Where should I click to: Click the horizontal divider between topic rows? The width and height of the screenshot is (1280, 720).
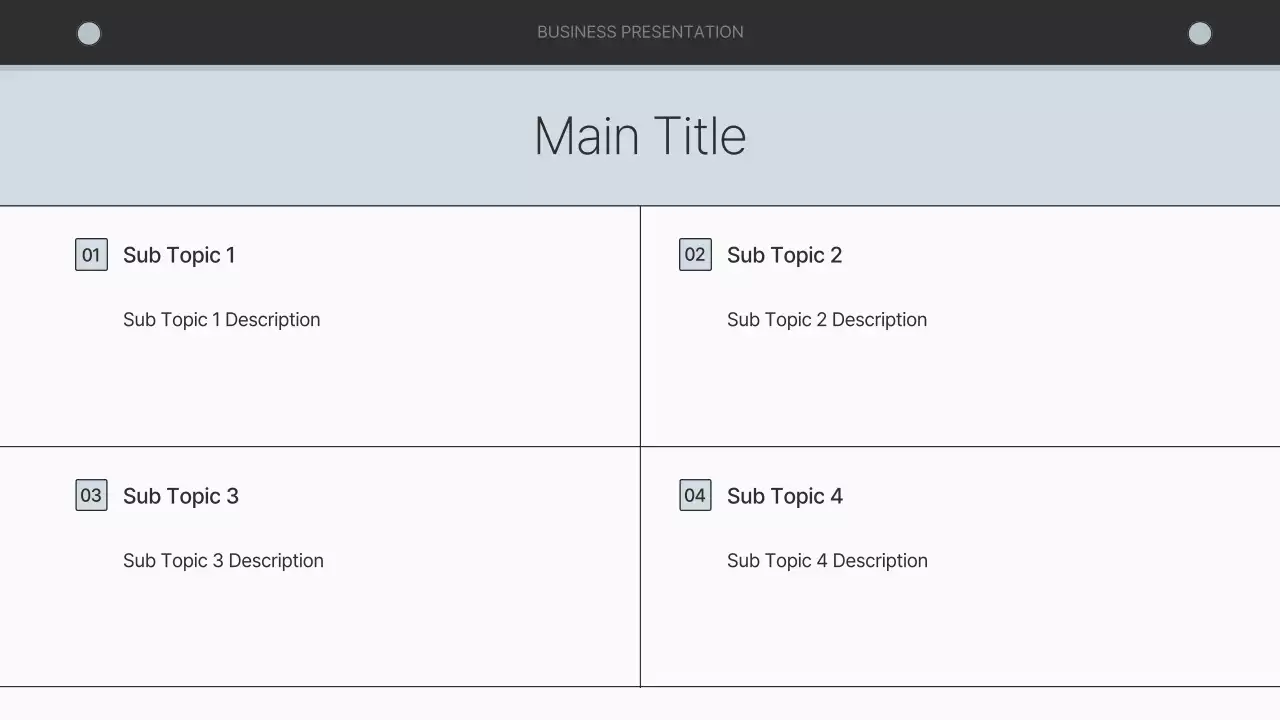[x=320, y=446]
